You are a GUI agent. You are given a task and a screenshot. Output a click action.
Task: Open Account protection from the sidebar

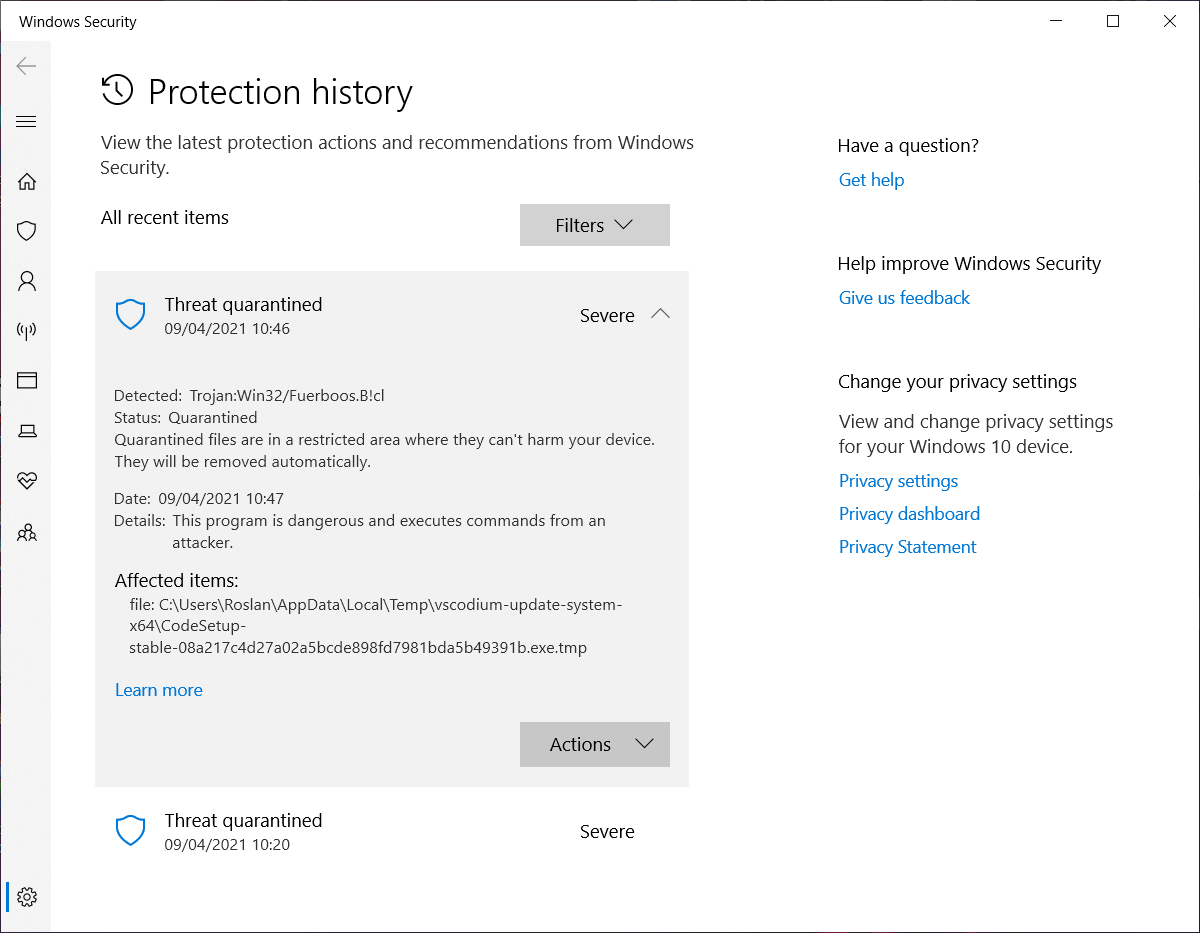point(26,281)
